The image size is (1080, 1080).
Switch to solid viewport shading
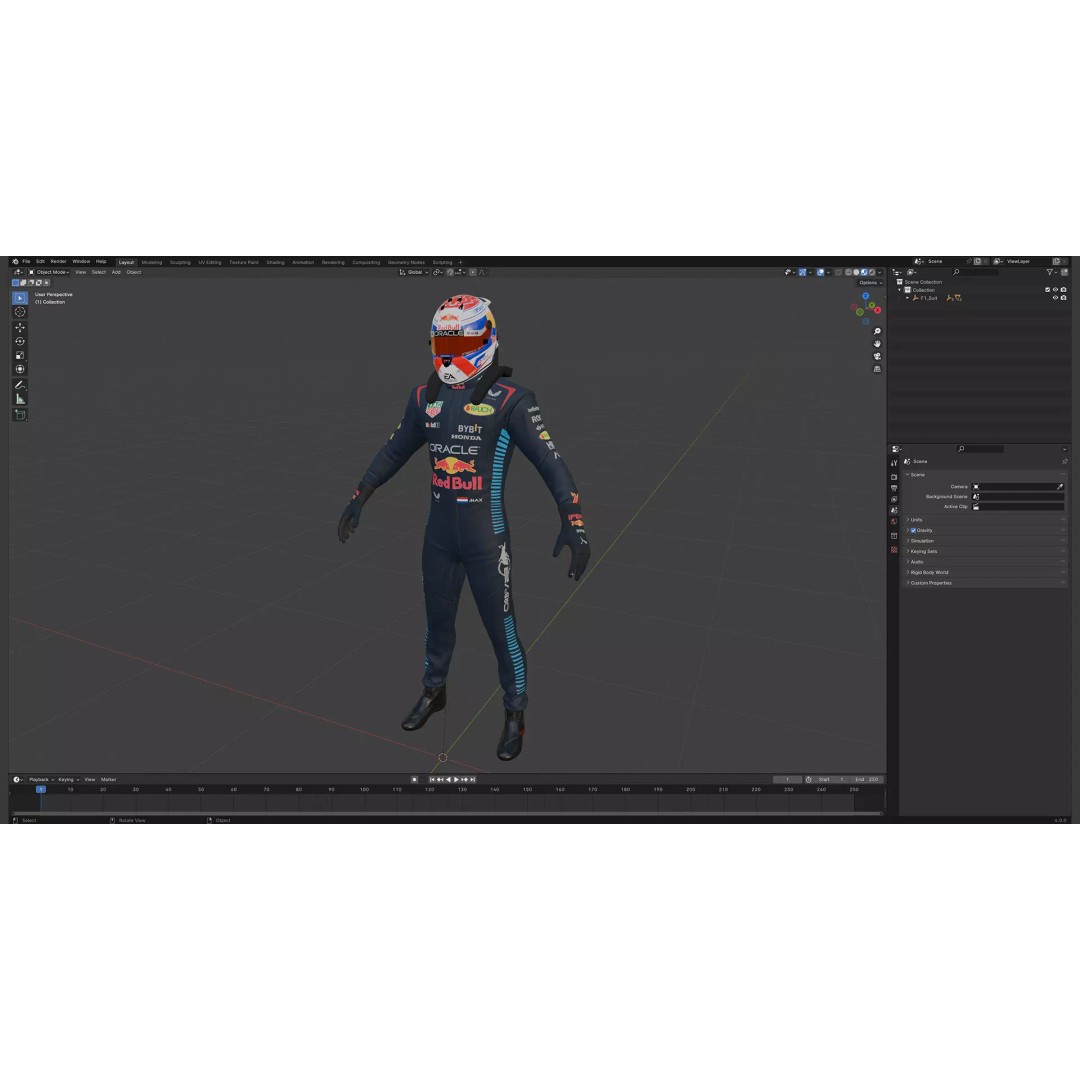point(856,272)
